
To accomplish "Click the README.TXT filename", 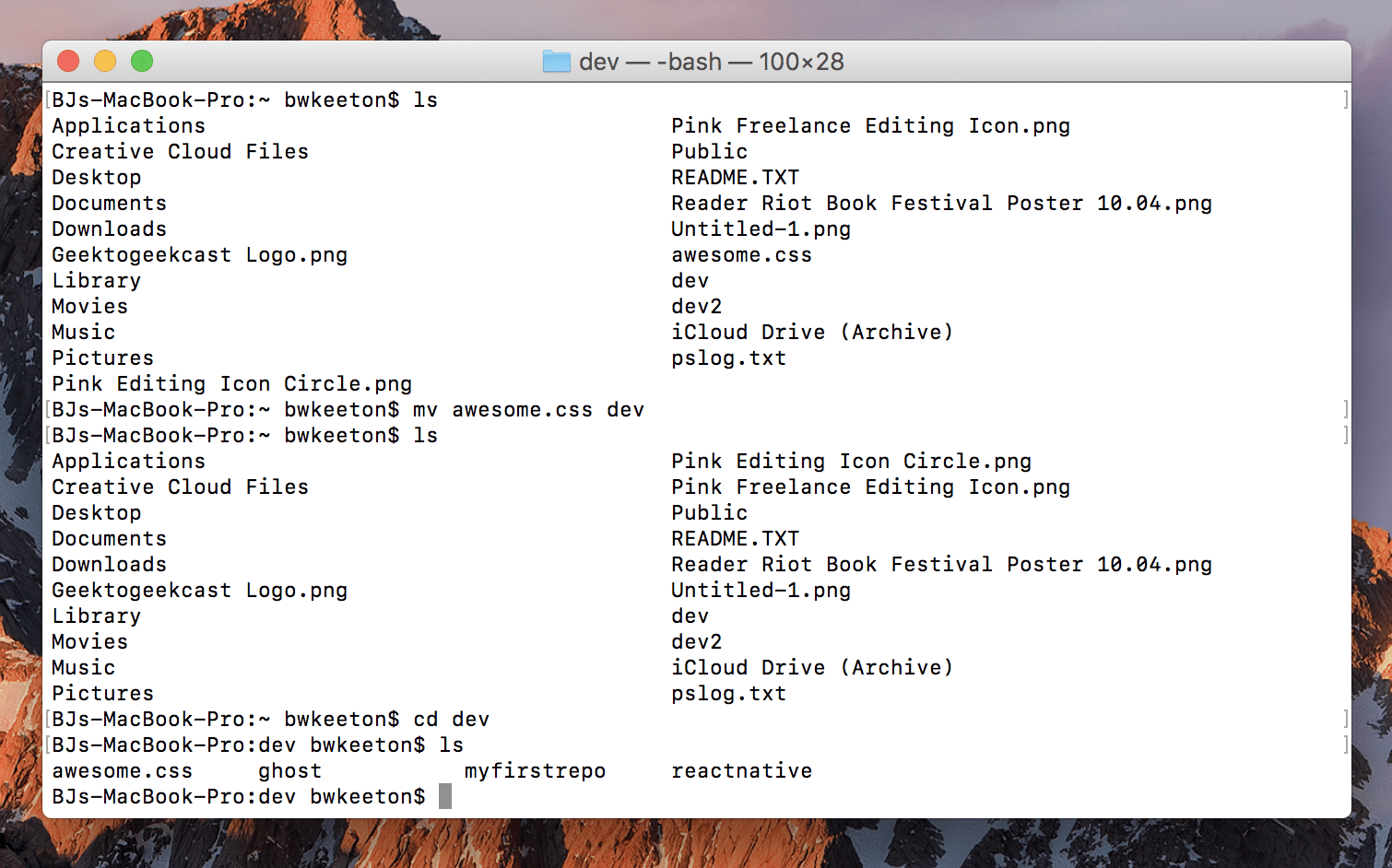I will click(735, 177).
